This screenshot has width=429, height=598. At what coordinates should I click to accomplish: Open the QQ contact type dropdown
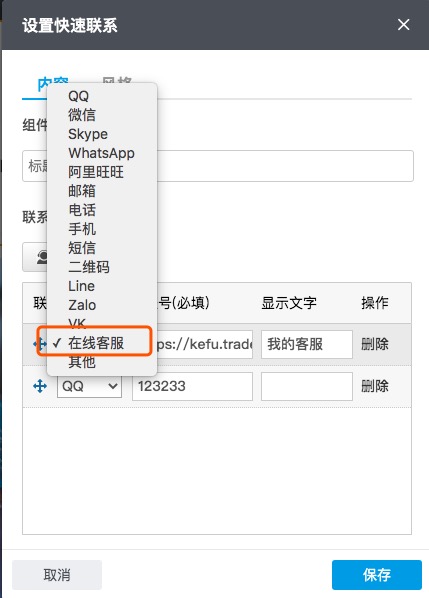[x=89, y=386]
